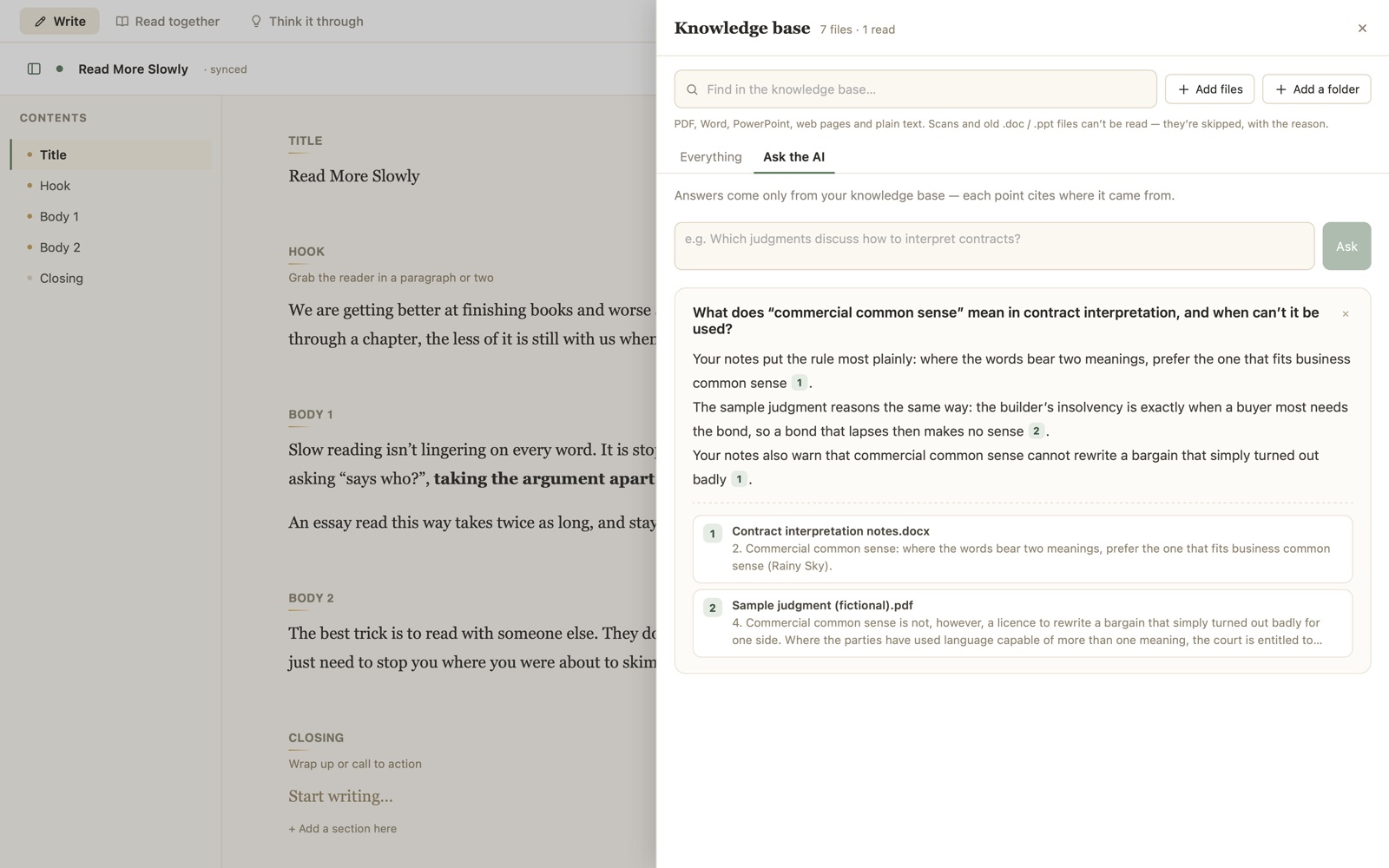
Task: Click the document name 'Read More Slowly' in header
Action: [133, 69]
